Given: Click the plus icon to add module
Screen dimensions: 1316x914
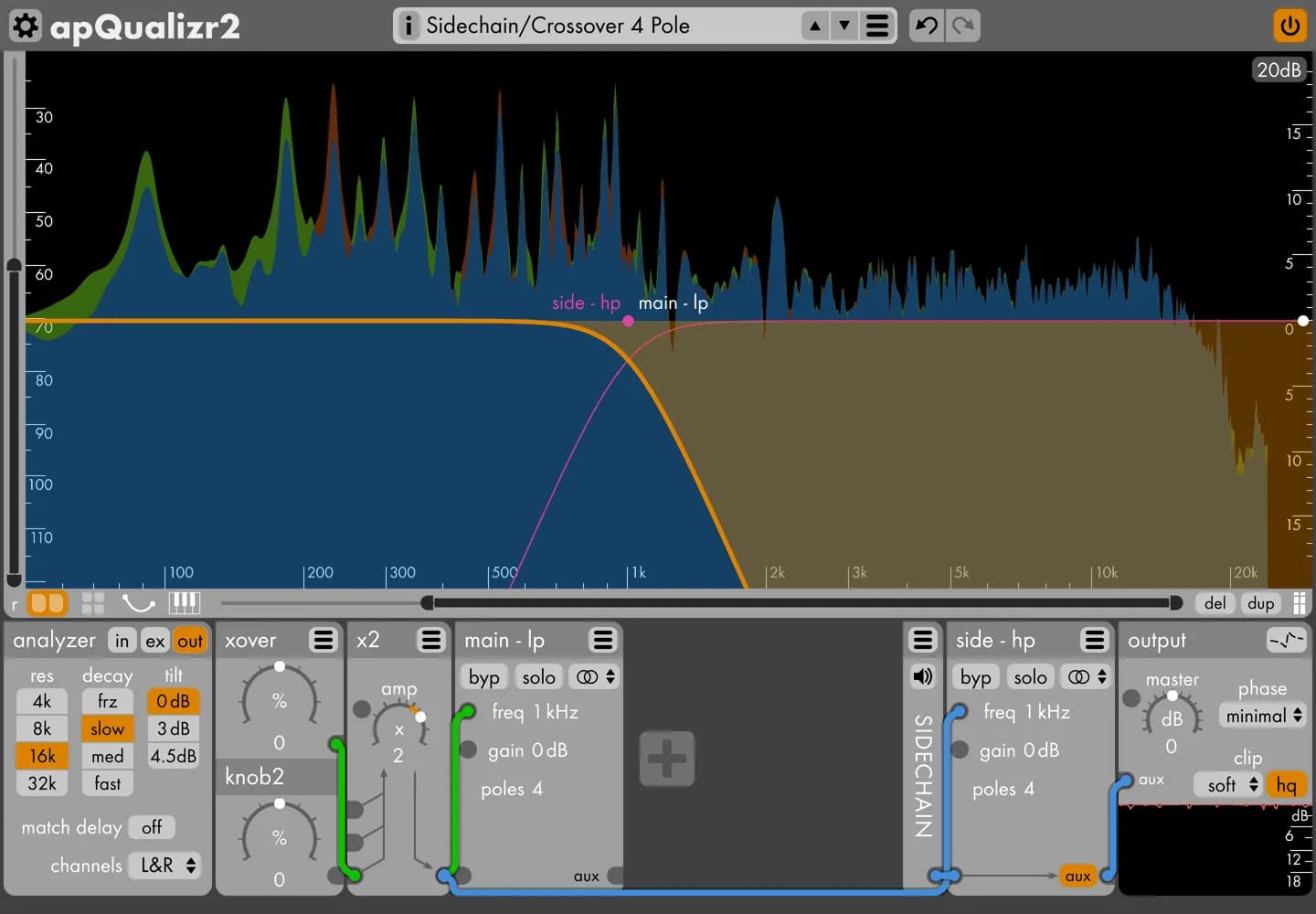Looking at the screenshot, I should [x=666, y=759].
